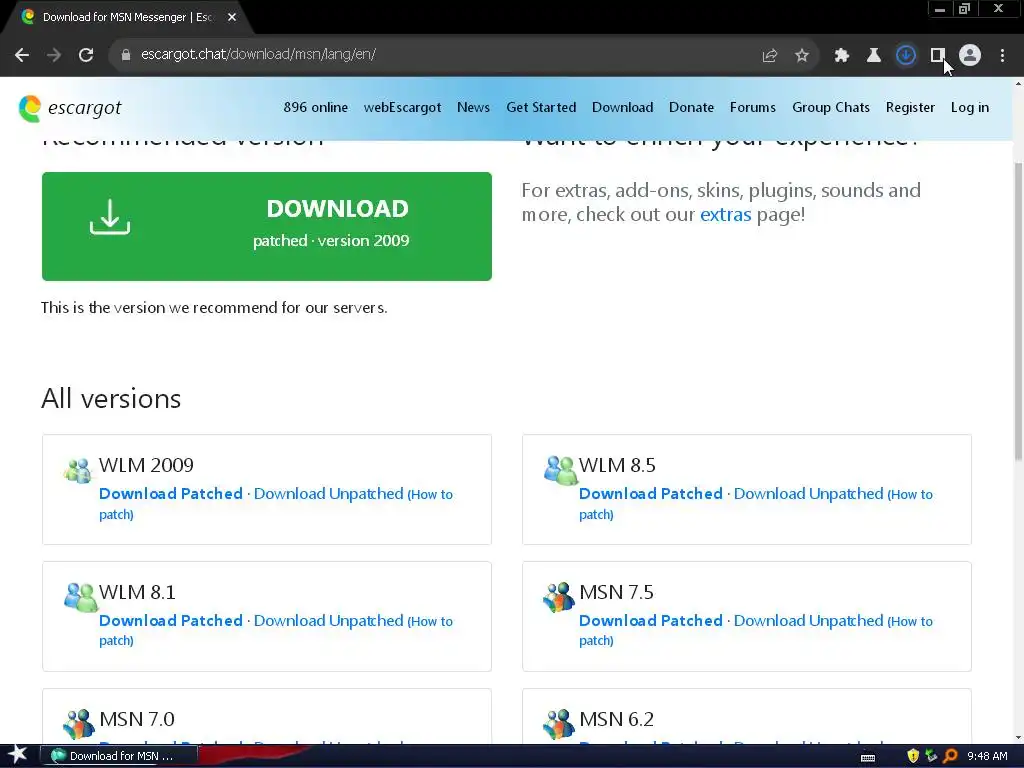Click the green DOWNLOAD patched version 2009 button
1024x768 pixels.
point(266,227)
